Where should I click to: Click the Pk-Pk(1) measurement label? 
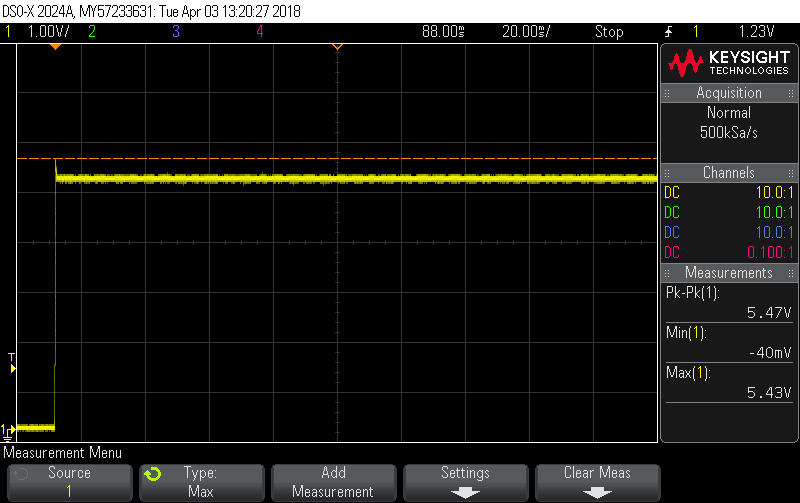[692, 293]
